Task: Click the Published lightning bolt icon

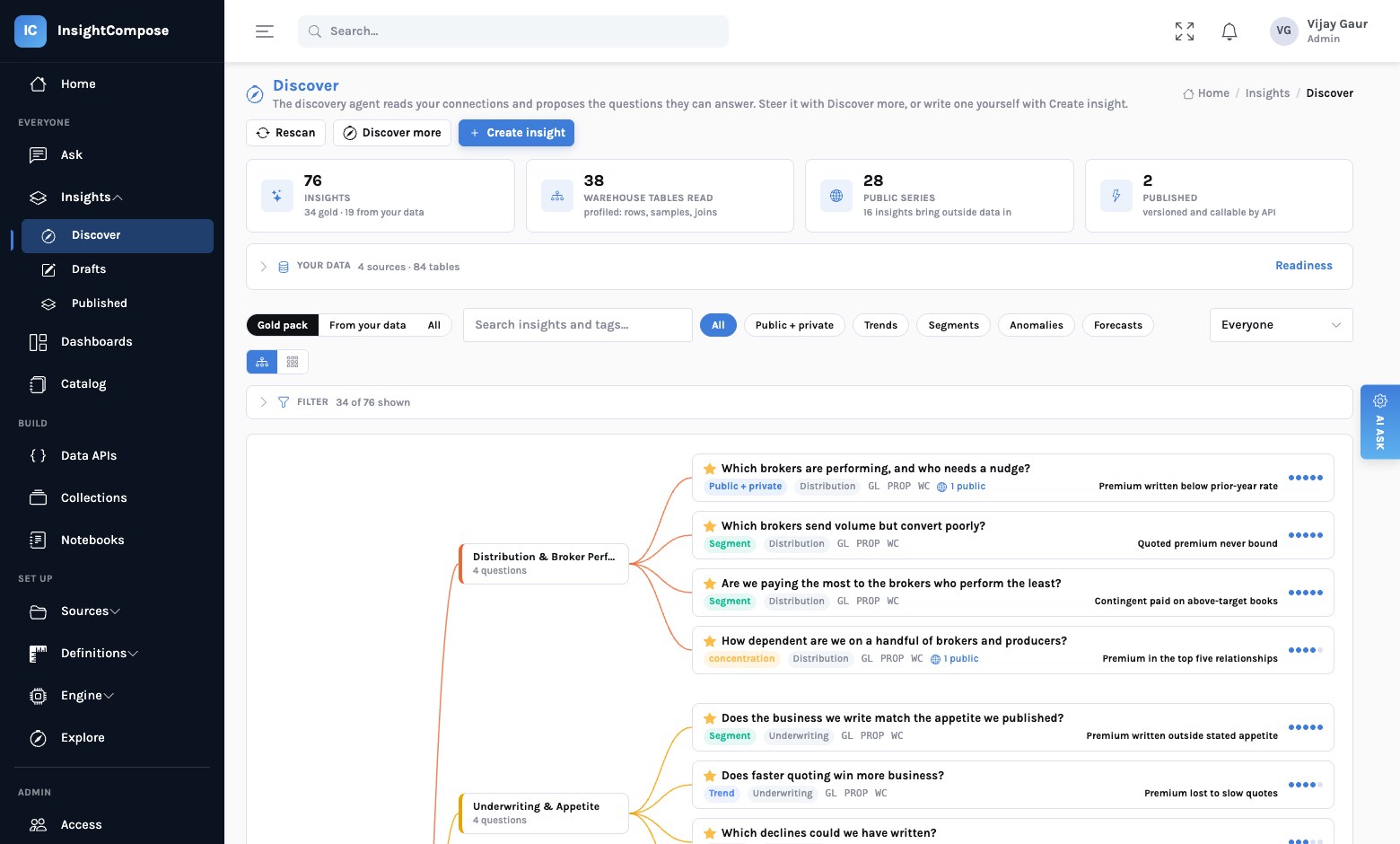Action: pos(1116,196)
